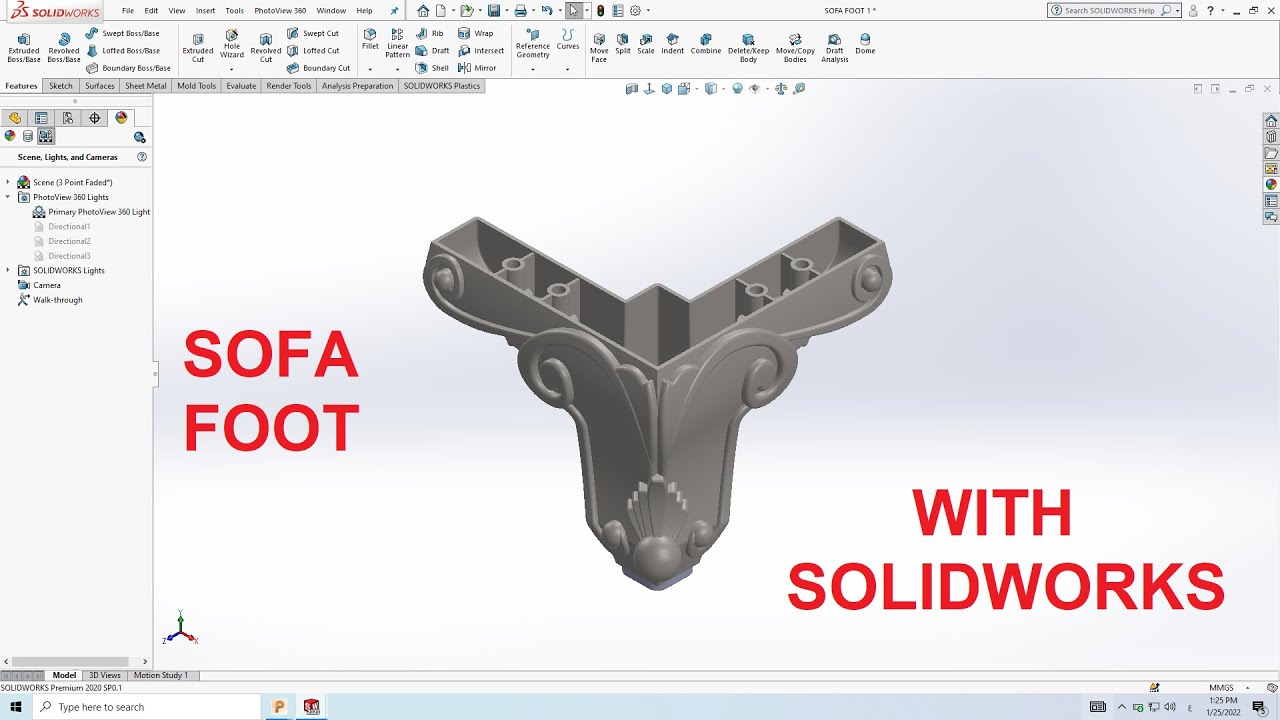
Task: Open the Linear Pattern dropdown arrow
Action: click(x=398, y=69)
